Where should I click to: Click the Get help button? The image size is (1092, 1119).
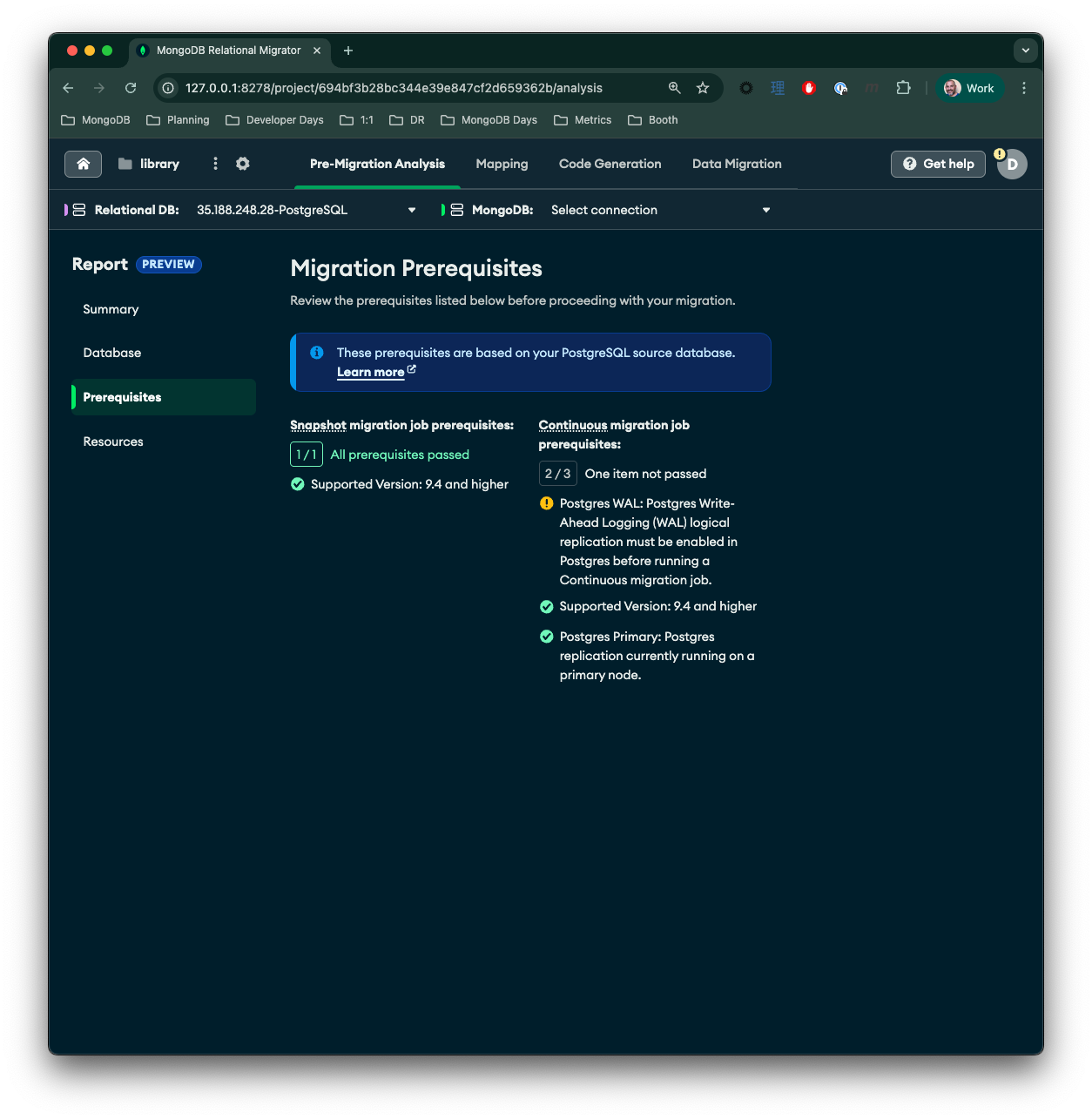pos(938,164)
